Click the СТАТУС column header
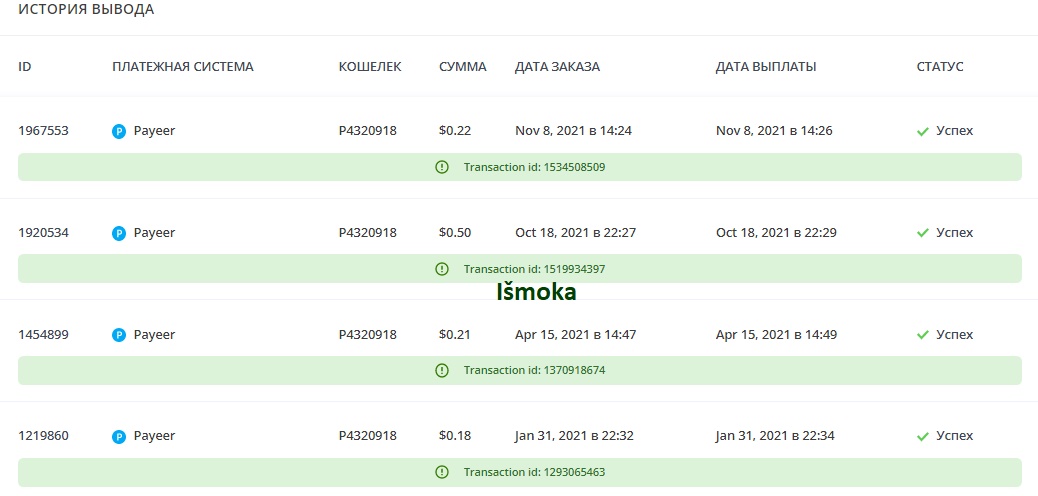1038x496 pixels. 940,67
